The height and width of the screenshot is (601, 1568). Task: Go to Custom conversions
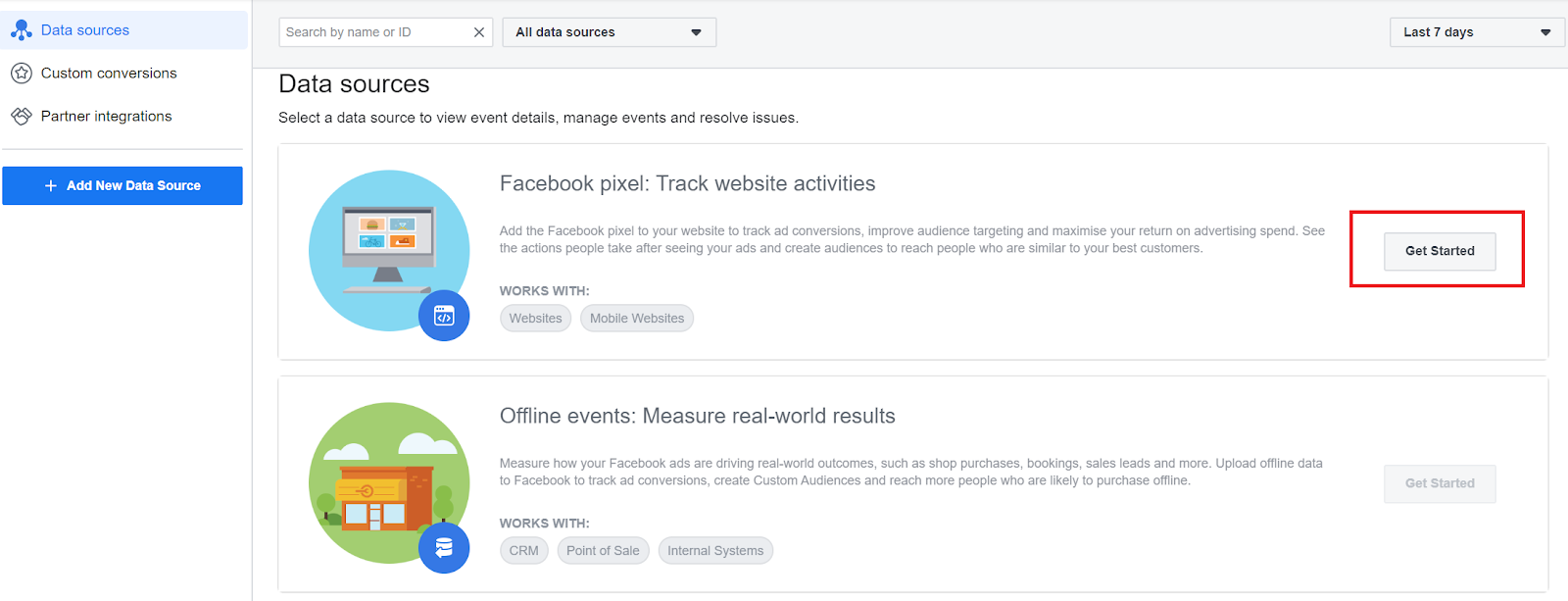coord(109,74)
